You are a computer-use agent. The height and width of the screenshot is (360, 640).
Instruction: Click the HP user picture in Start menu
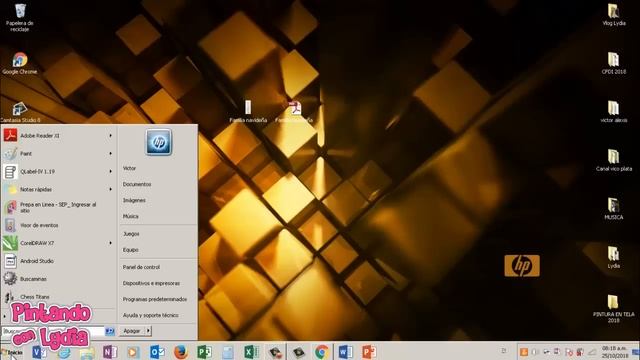point(159,142)
